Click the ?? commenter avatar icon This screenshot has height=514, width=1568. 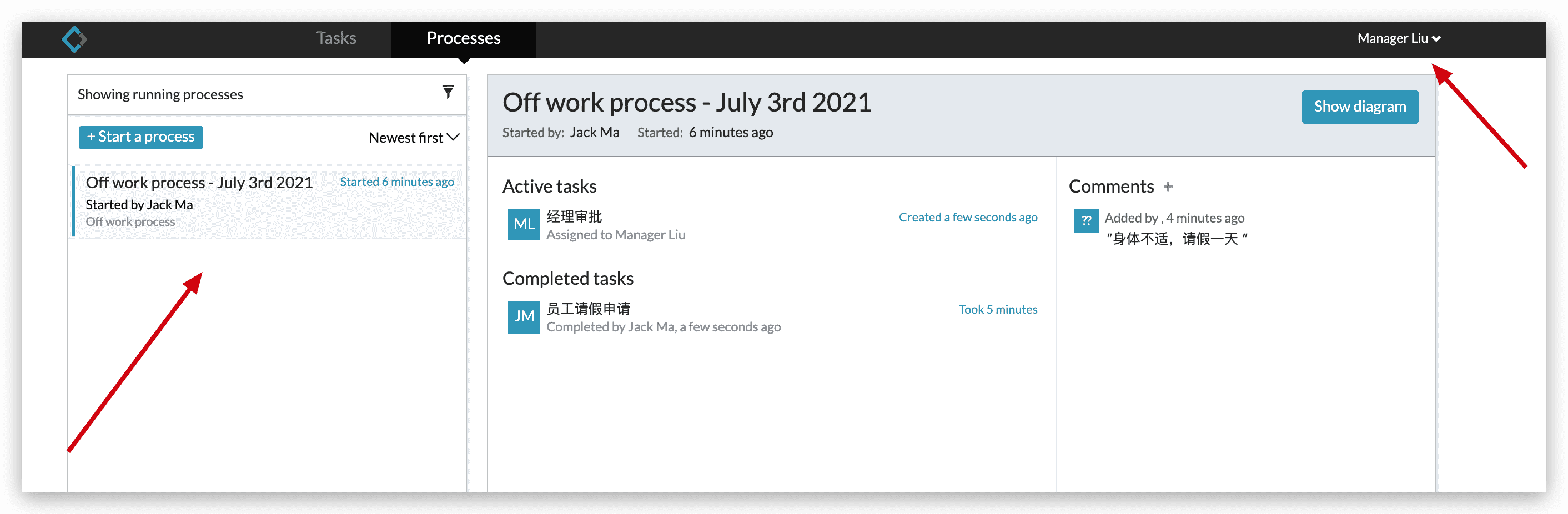click(1086, 221)
